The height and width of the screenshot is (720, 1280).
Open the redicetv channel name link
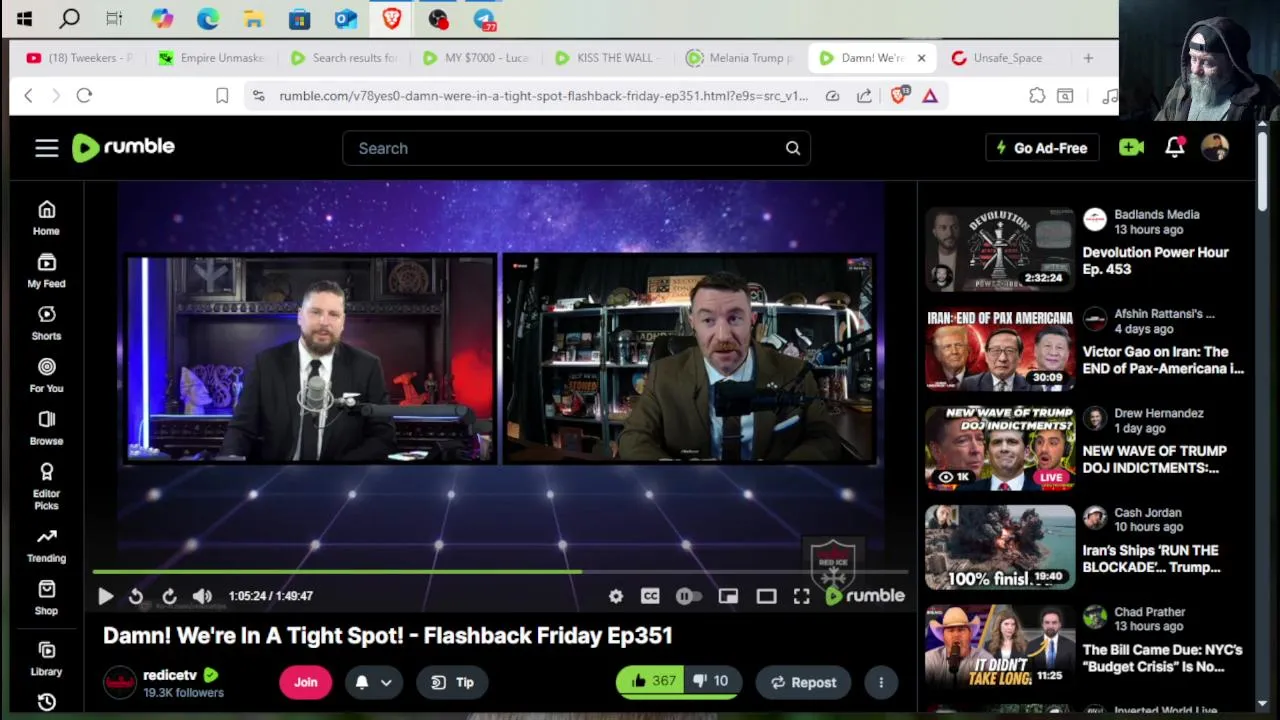(x=170, y=675)
